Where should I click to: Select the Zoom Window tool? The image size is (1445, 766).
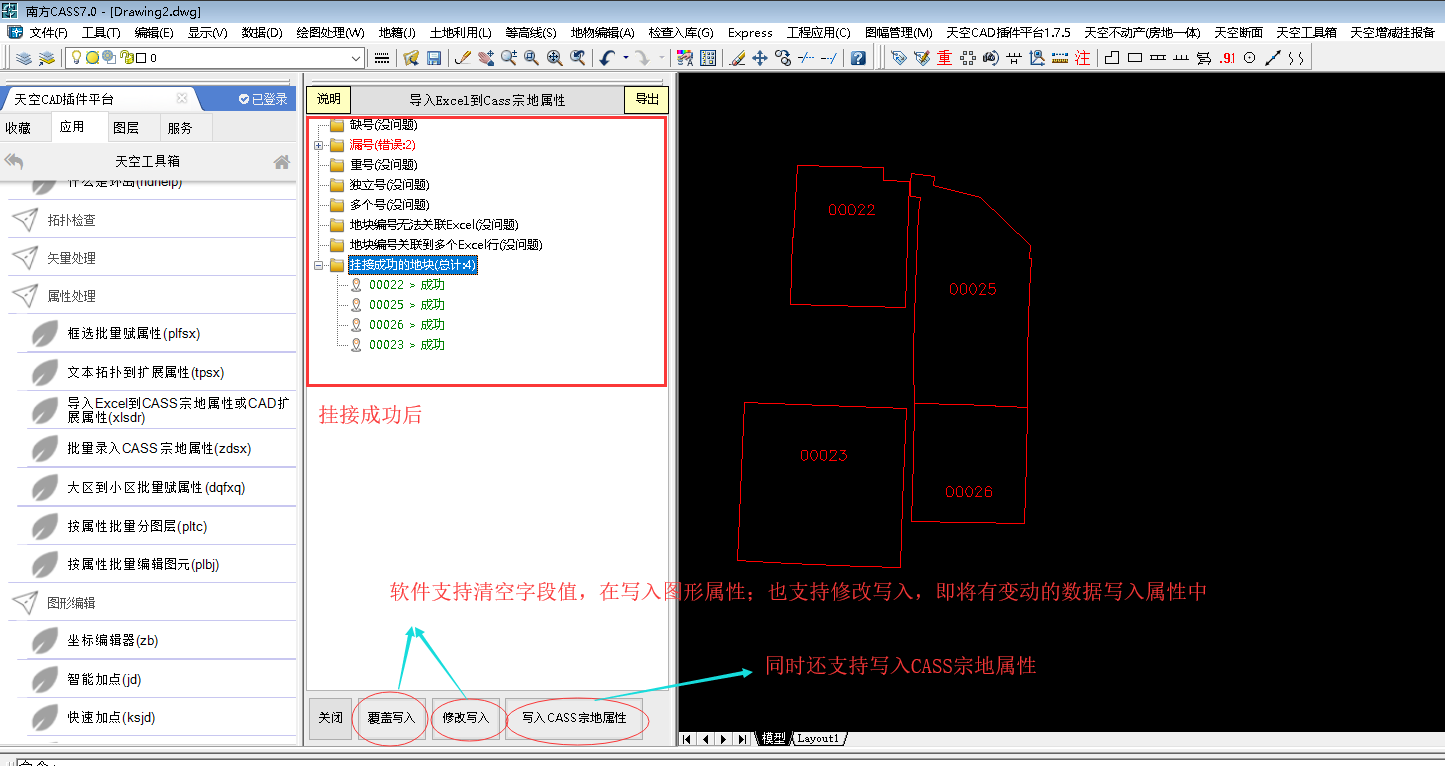click(x=532, y=58)
